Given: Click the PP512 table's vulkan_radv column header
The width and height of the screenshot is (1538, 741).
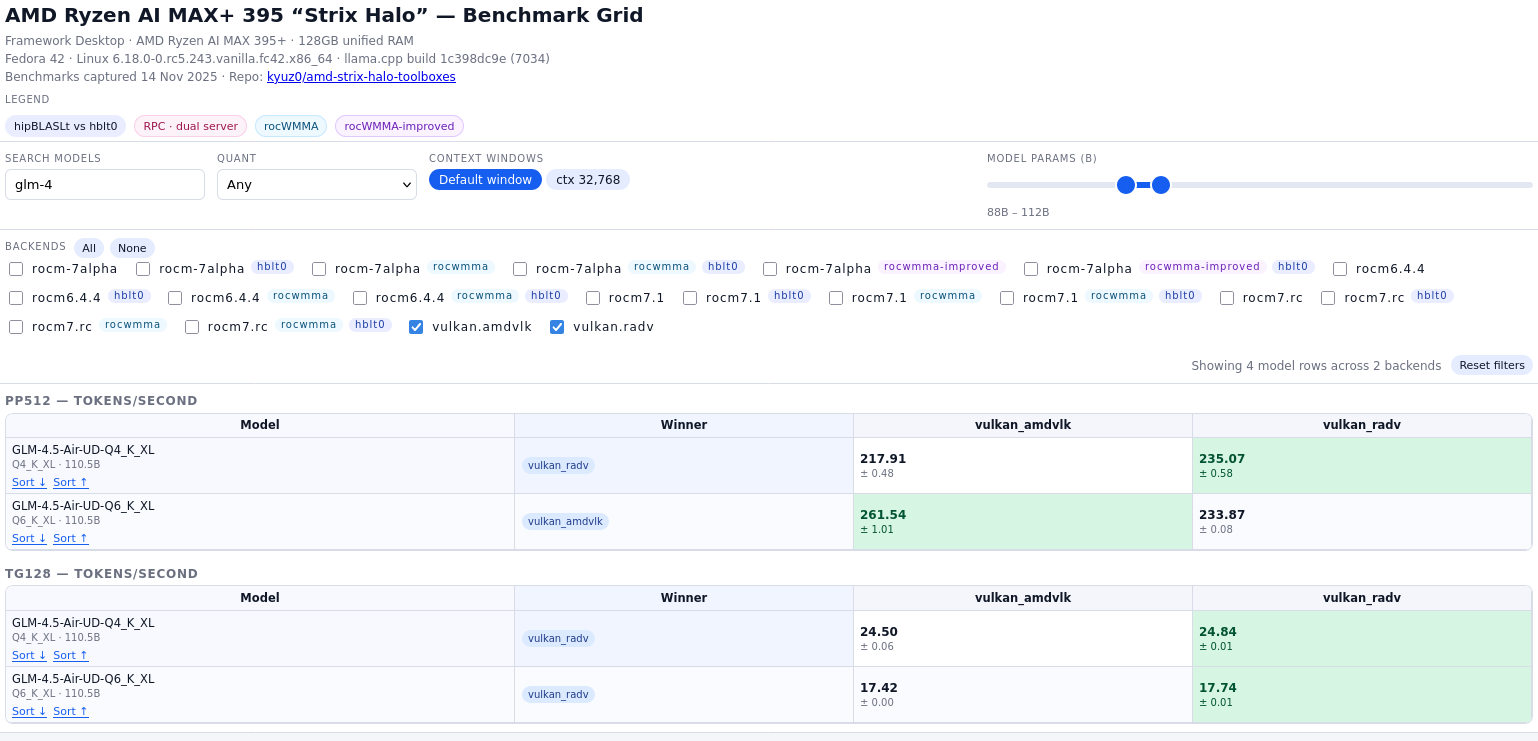Looking at the screenshot, I should [x=1362, y=425].
